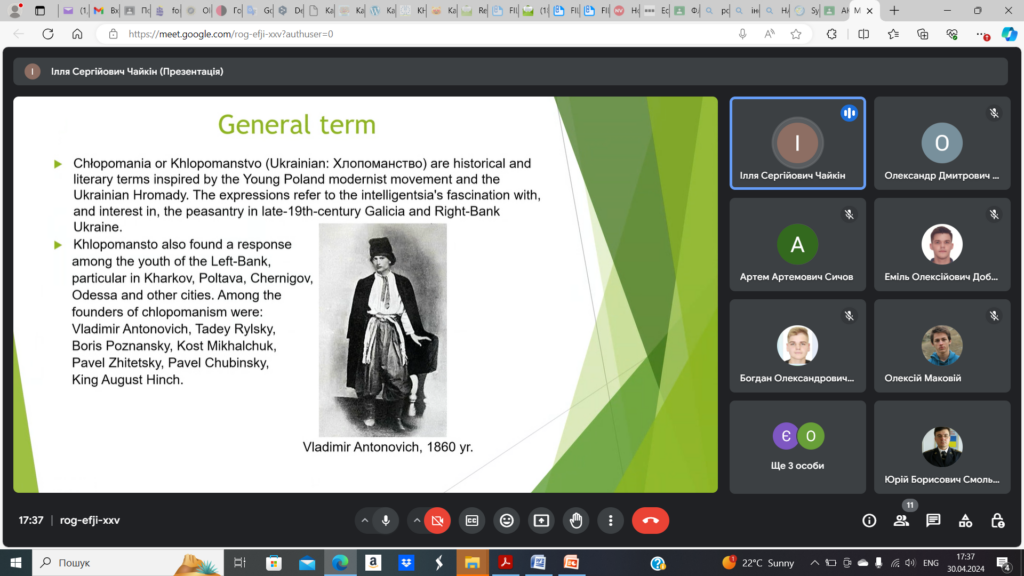Click the 'Ще 3 особи' participants tile
Image resolution: width=1024 pixels, height=576 pixels.
(797, 446)
